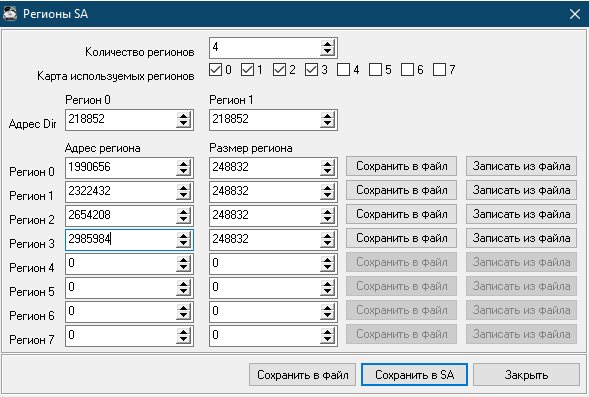Uncheck region map checkbox 3
This screenshot has width=589, height=397.
pos(311,69)
